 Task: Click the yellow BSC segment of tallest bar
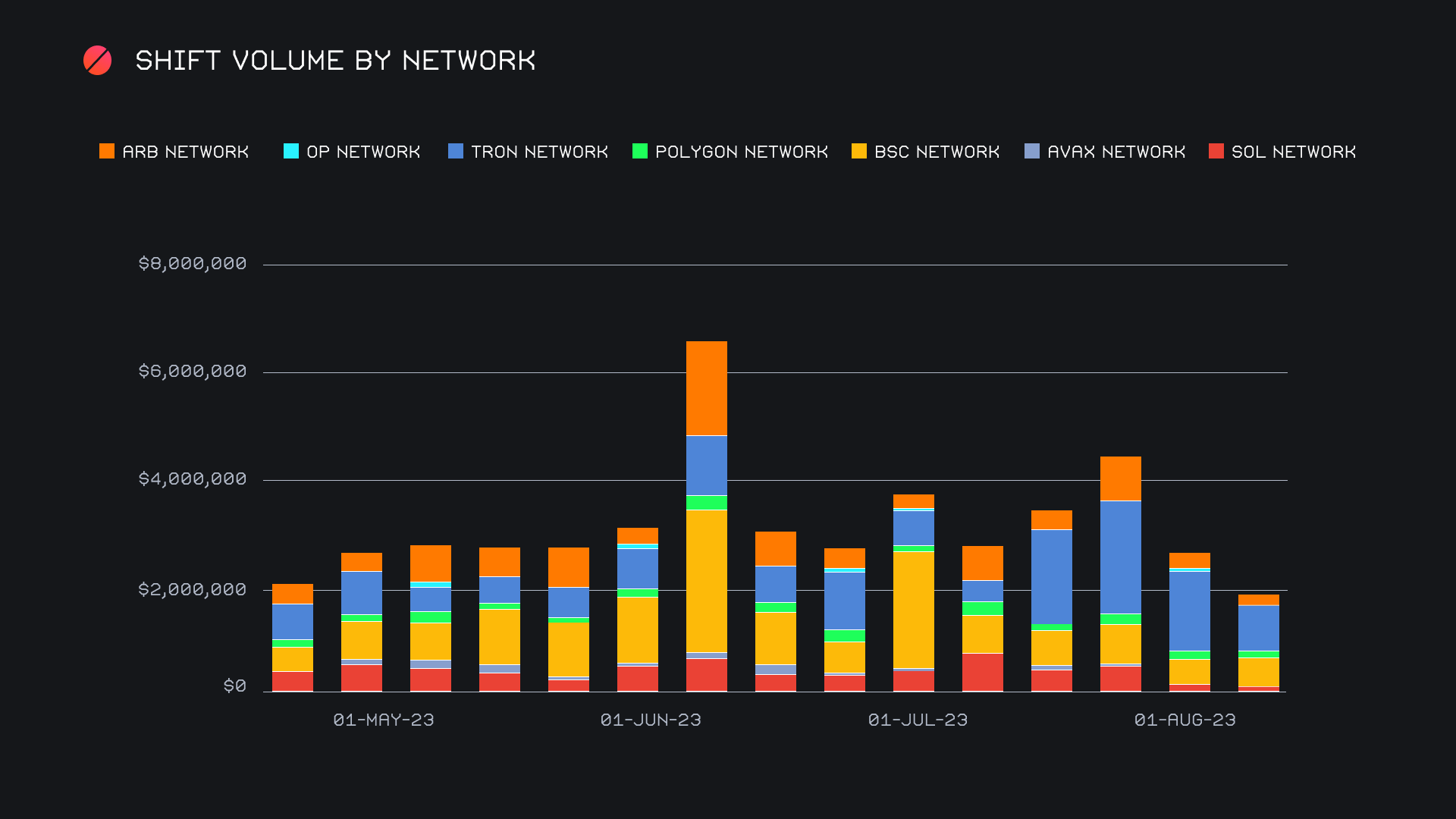click(707, 580)
